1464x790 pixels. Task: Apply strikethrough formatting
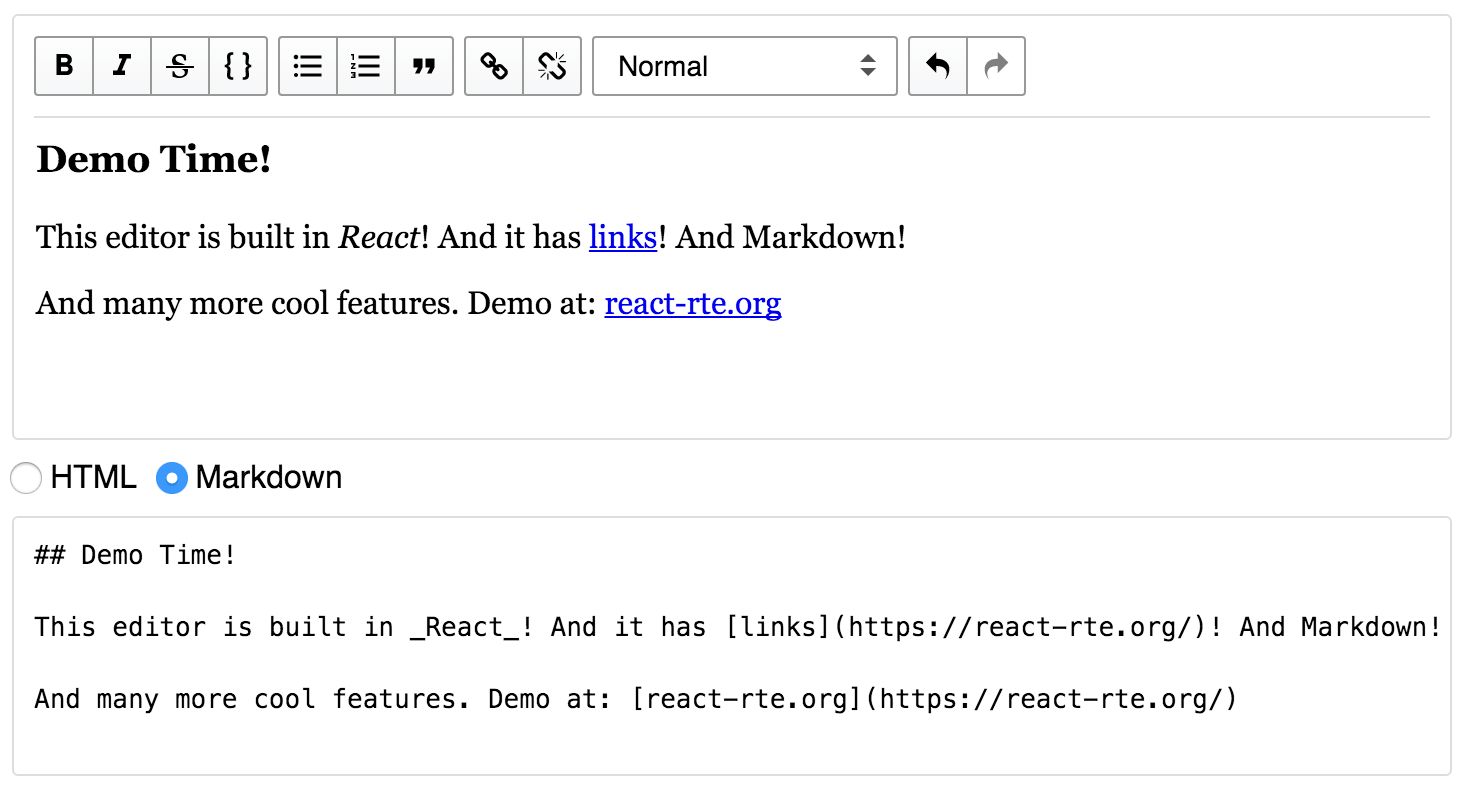coord(179,66)
